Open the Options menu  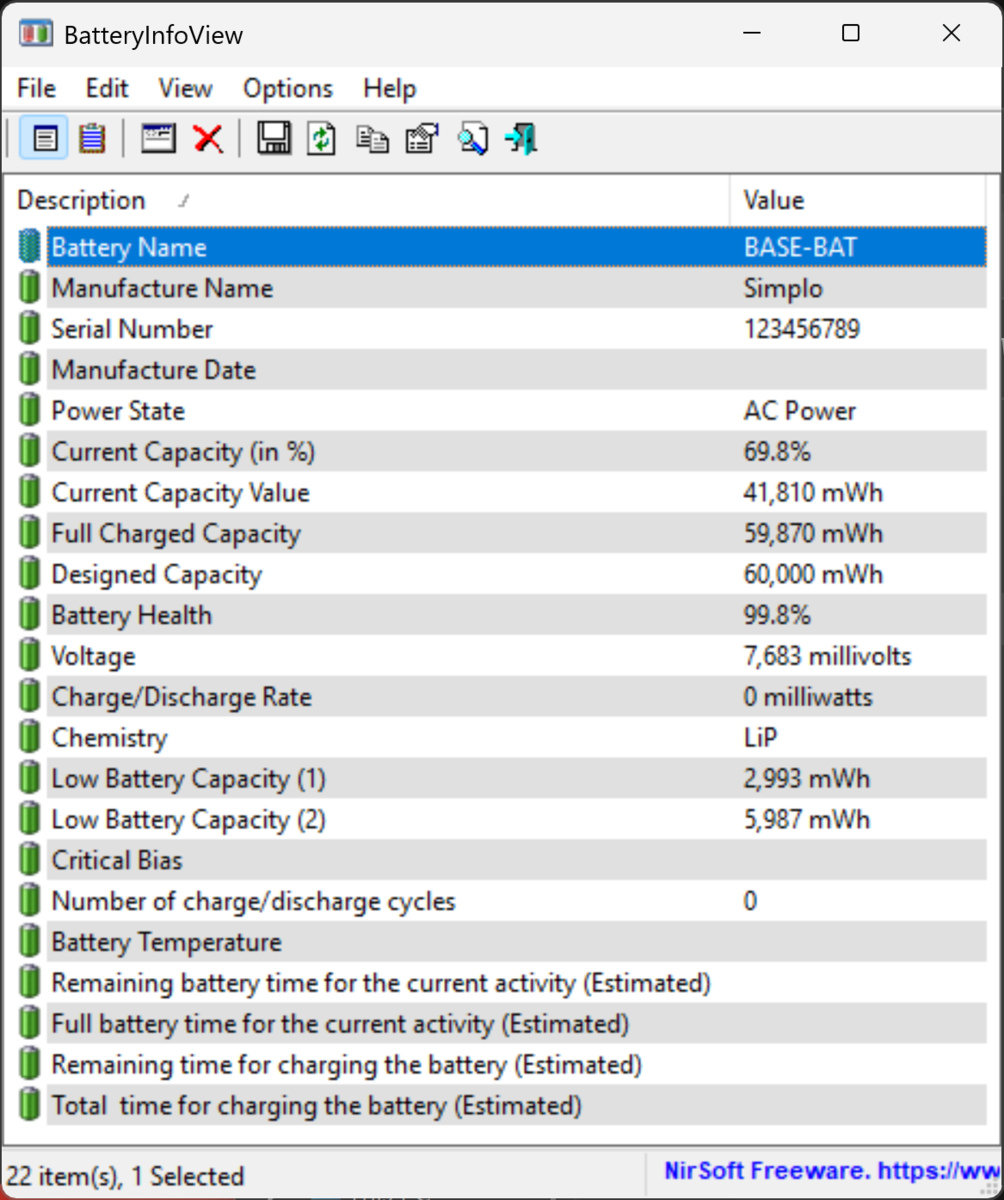(287, 89)
